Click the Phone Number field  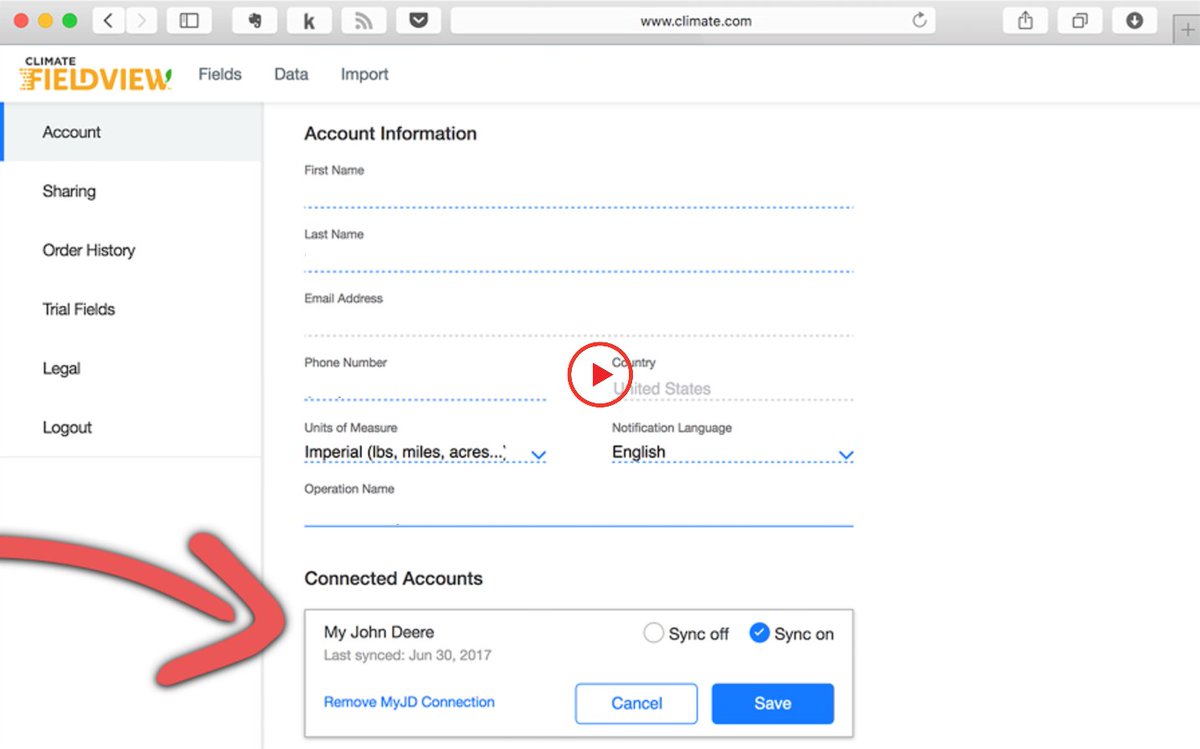425,386
